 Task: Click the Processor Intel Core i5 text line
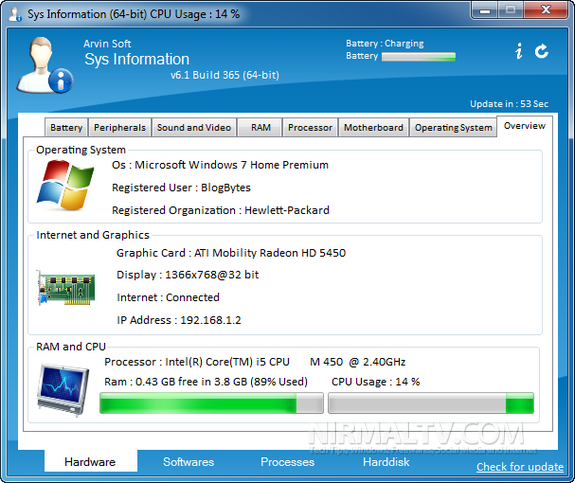pos(255,362)
